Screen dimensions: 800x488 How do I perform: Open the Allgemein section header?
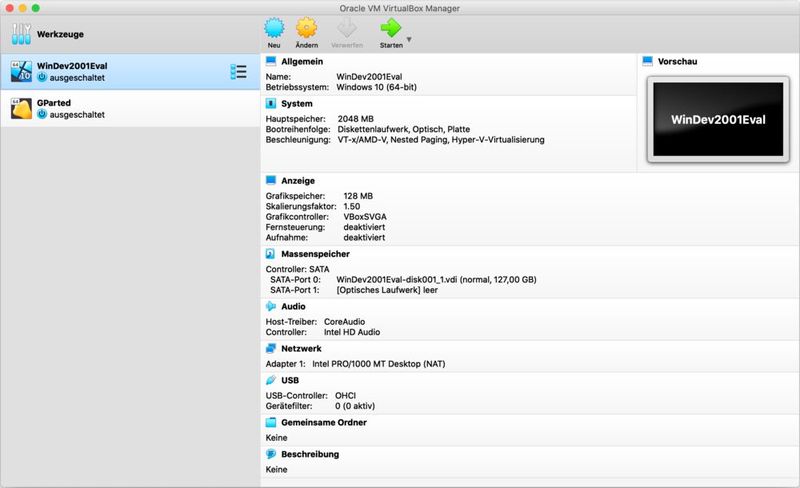pos(302,61)
